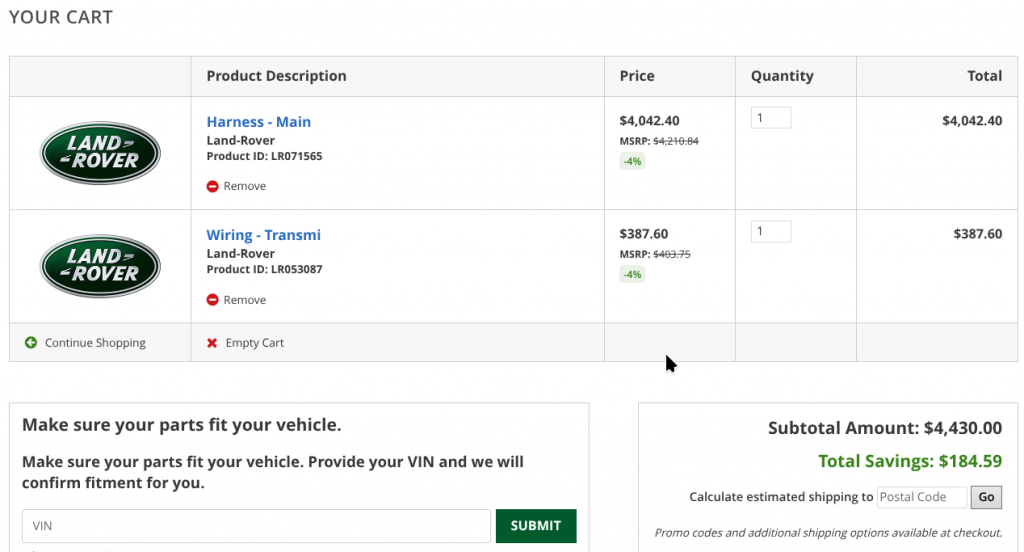Open the Harness - Main product link
The height and width of the screenshot is (552, 1024).
click(x=259, y=122)
